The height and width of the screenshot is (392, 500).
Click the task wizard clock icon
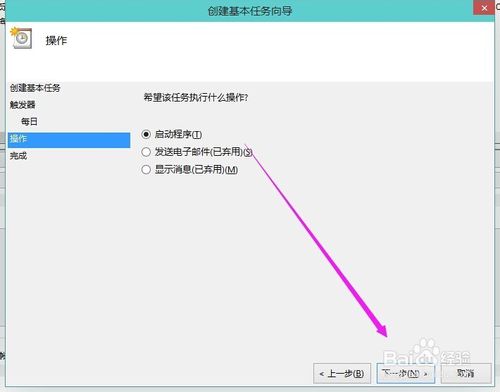coord(21,38)
